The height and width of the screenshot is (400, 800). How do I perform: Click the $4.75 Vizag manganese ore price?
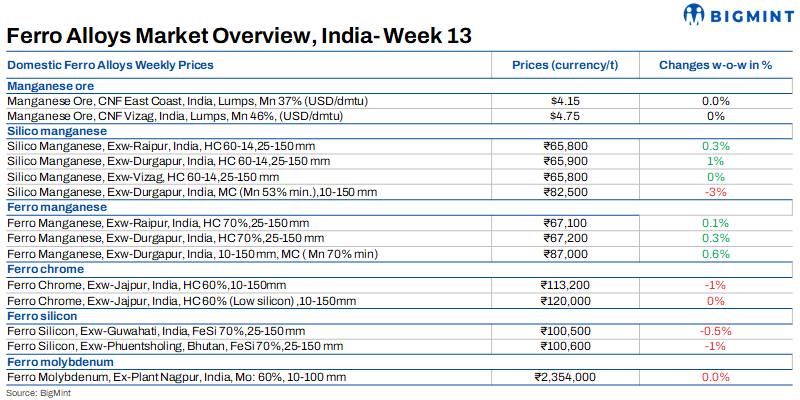click(x=566, y=116)
